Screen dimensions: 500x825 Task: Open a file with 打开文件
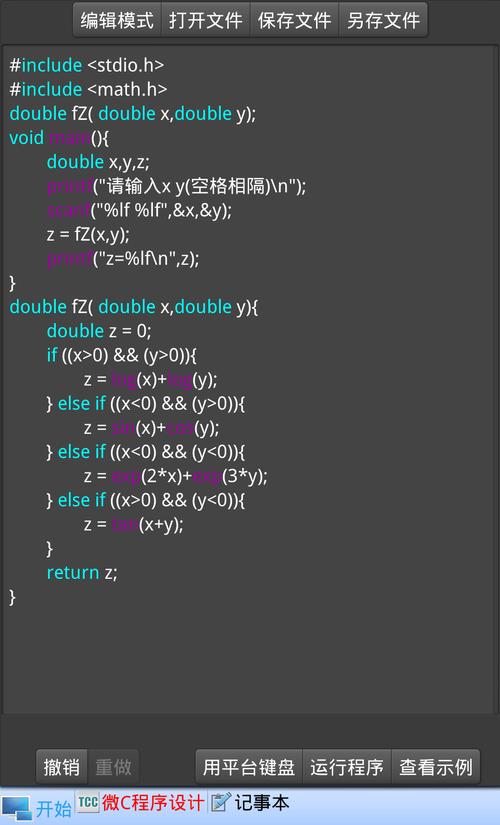206,20
